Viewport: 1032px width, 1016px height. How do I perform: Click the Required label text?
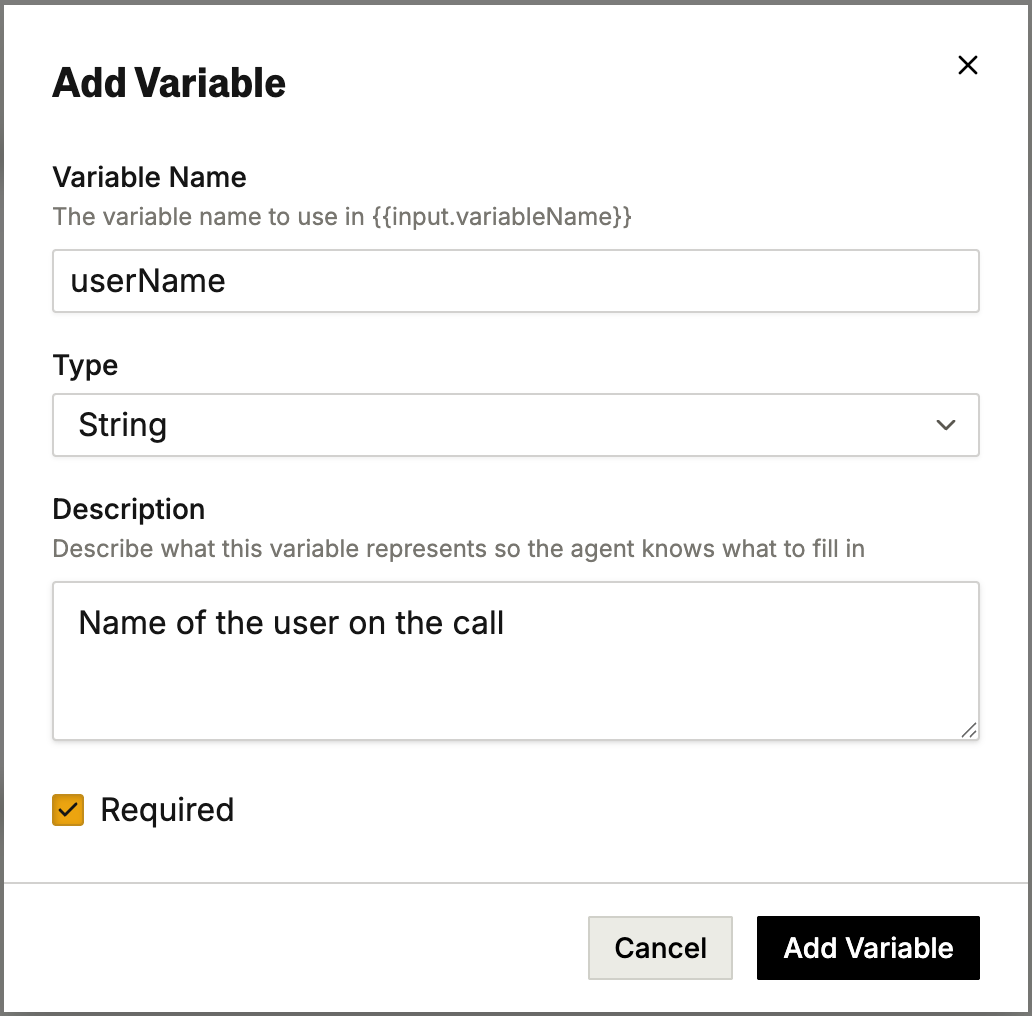(167, 810)
